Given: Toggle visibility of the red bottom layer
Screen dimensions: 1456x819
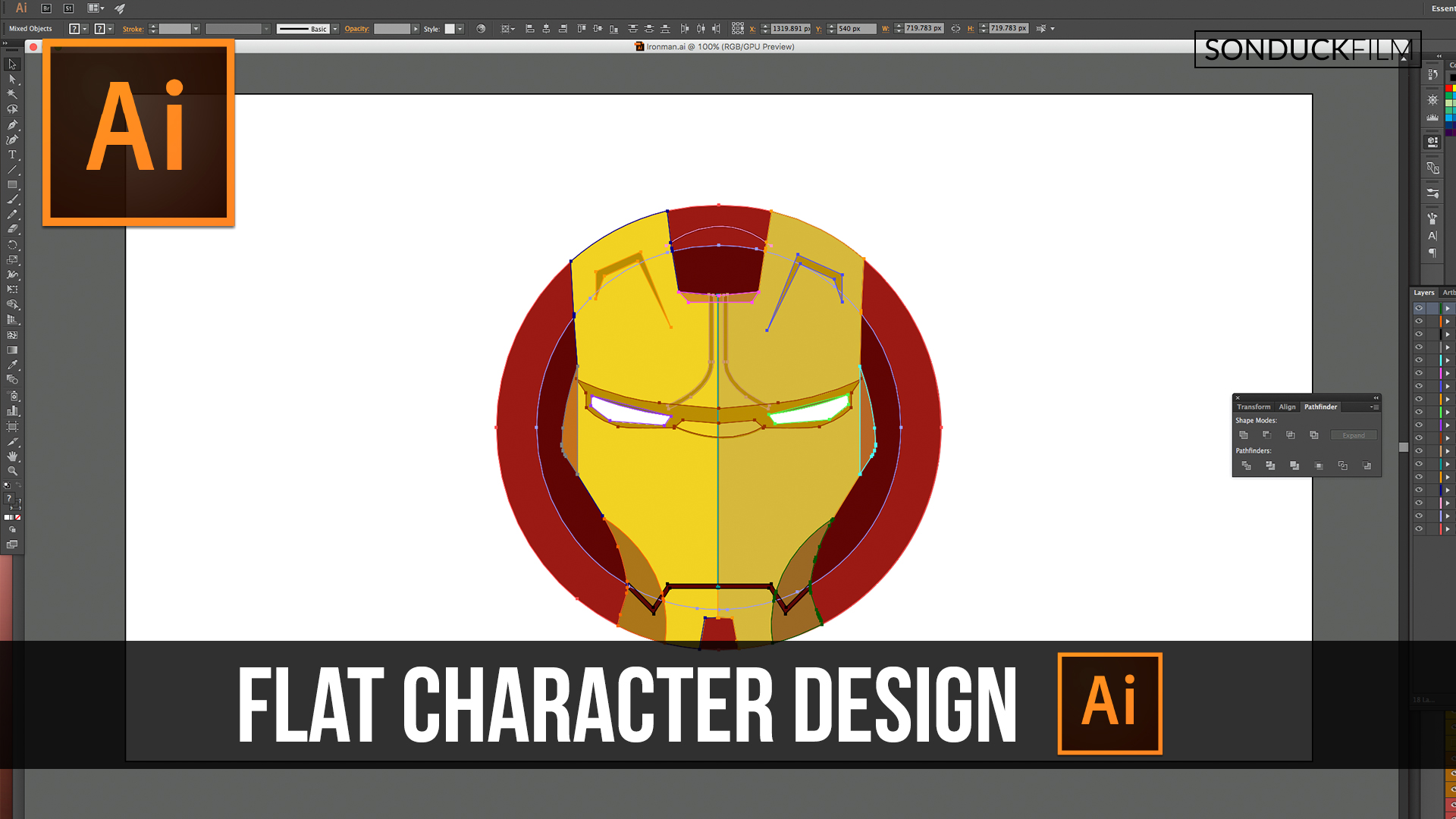Looking at the screenshot, I should (1419, 529).
